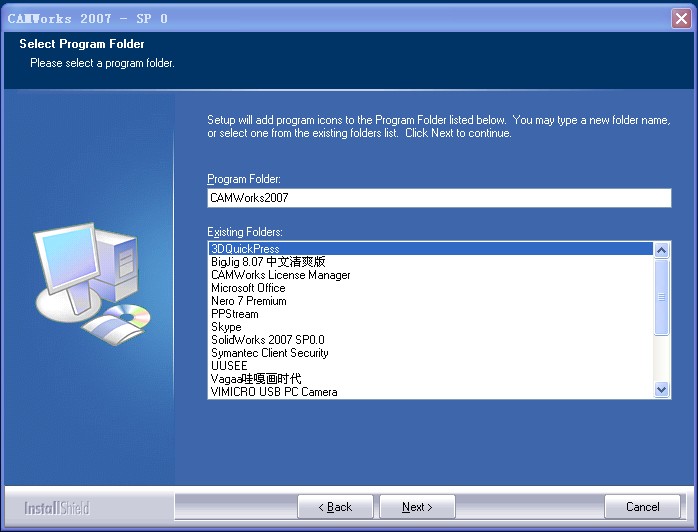Viewport: 698px width, 532px height.
Task: Click the Next button to continue
Action: tap(417, 507)
